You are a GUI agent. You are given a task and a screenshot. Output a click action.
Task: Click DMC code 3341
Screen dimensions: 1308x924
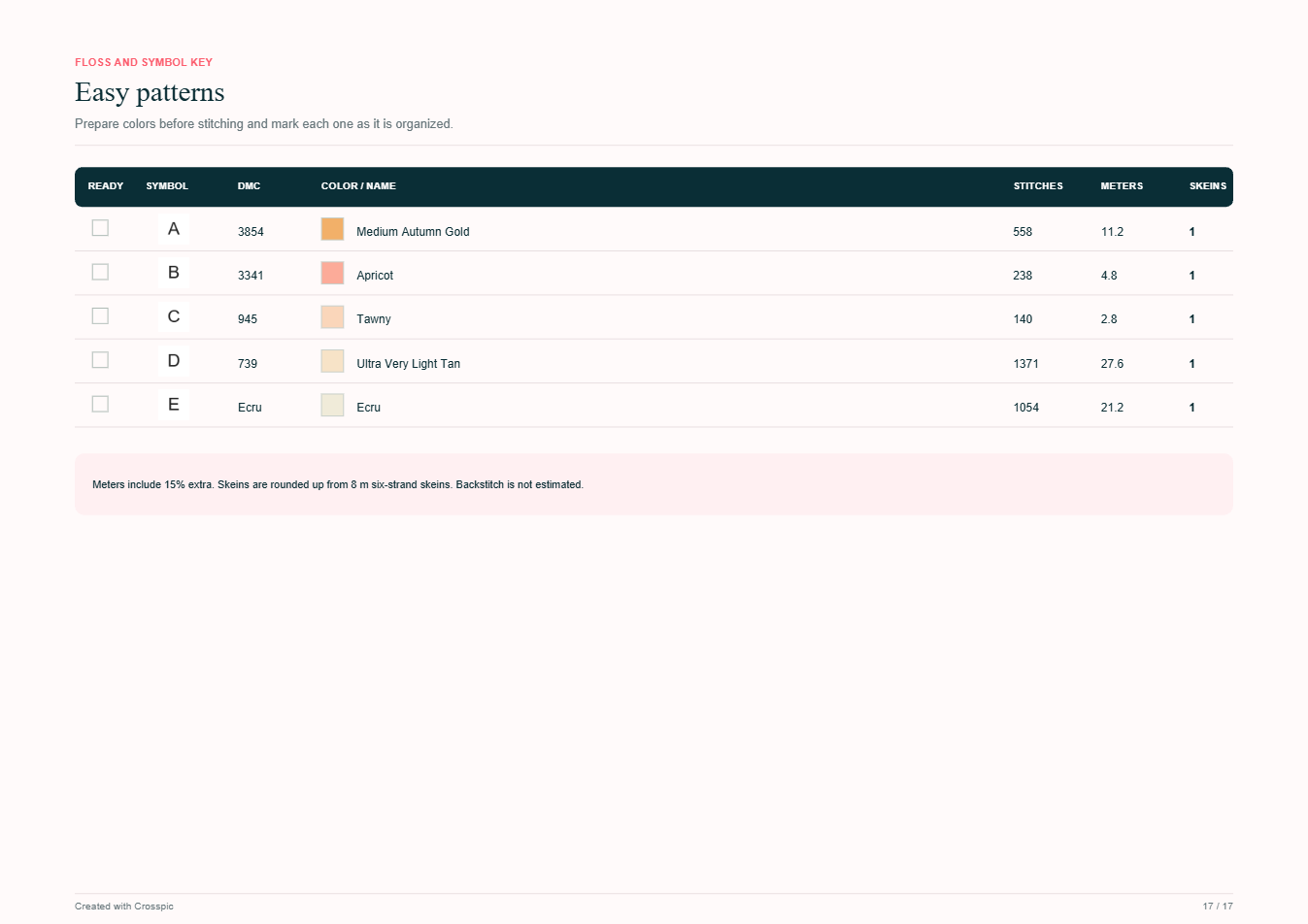click(x=251, y=276)
